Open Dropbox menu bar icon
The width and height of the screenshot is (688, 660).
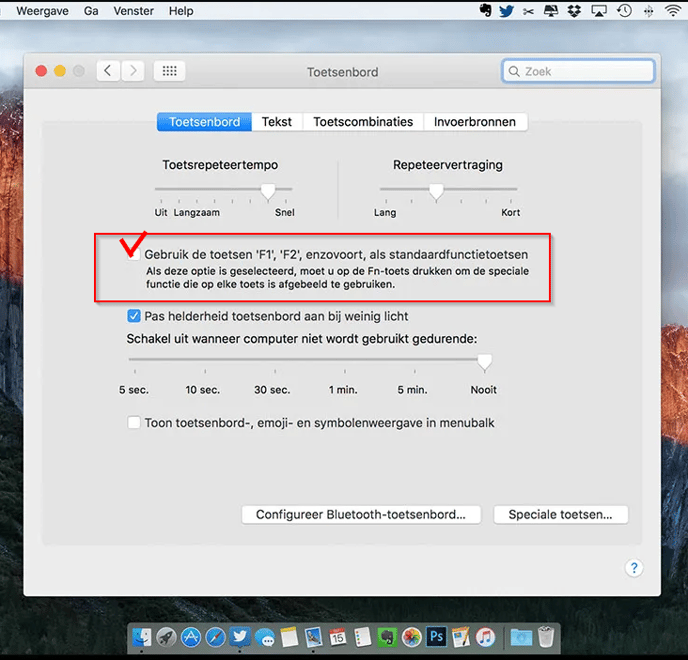(x=574, y=11)
